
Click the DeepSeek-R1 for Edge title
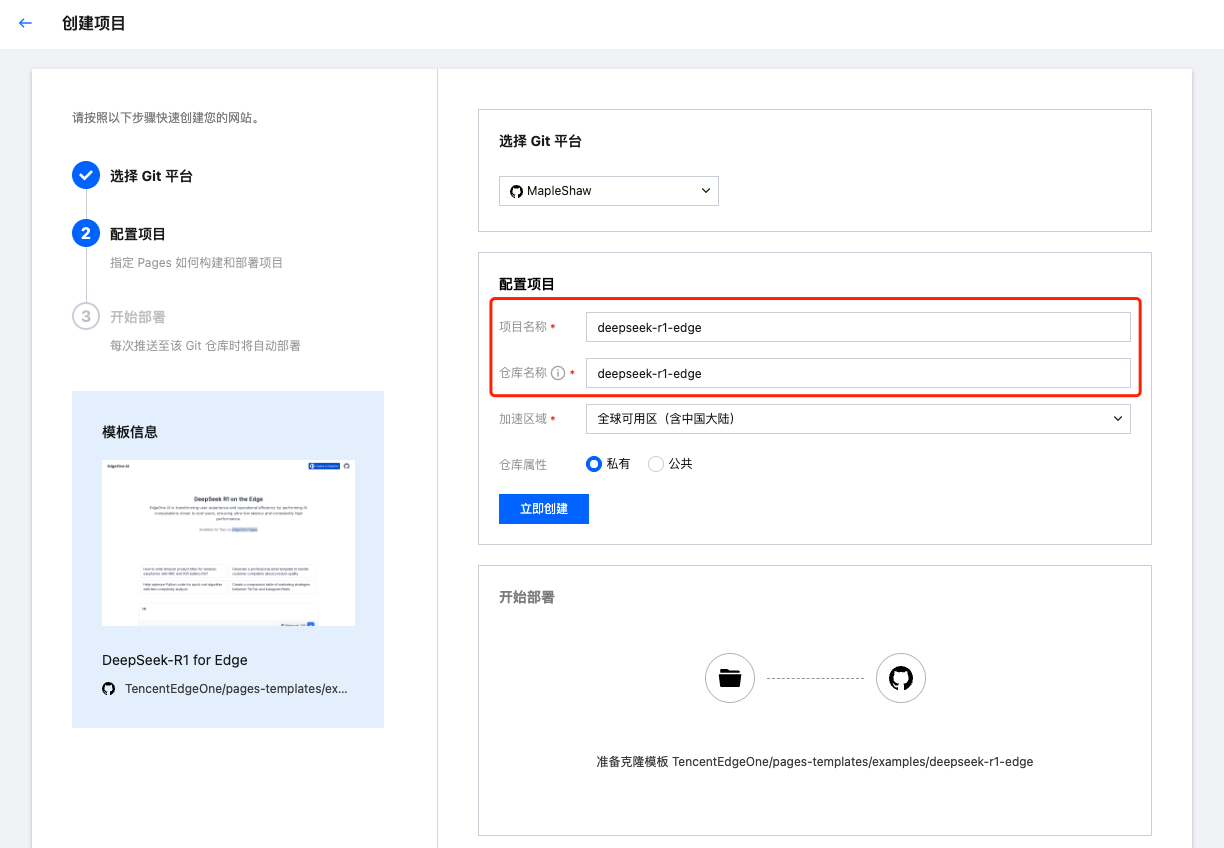tap(175, 660)
